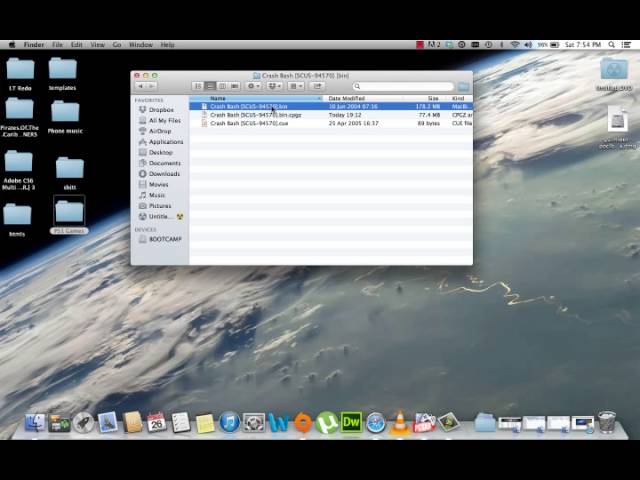Open uTorrent from the Dock
The image size is (640, 480).
click(327, 422)
